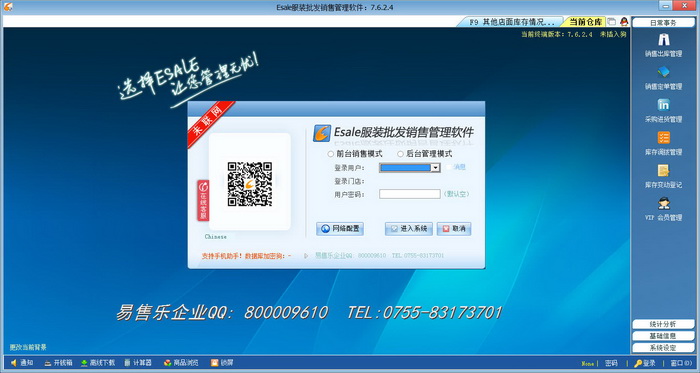Click small arrow before 易售乐企业QQ in dialog
700x373 pixels.
point(306,256)
